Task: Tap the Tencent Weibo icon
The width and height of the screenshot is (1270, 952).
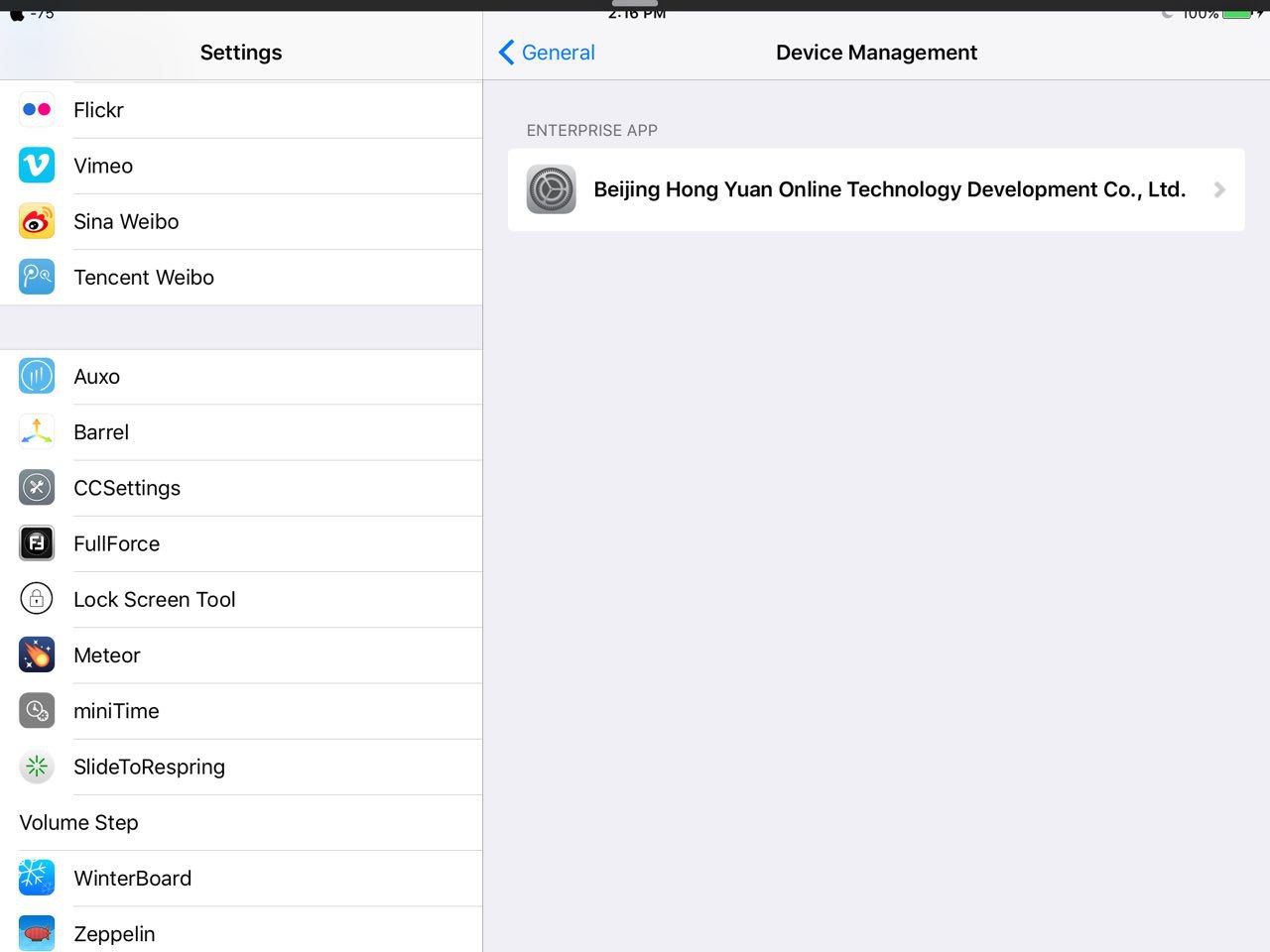Action: [37, 277]
